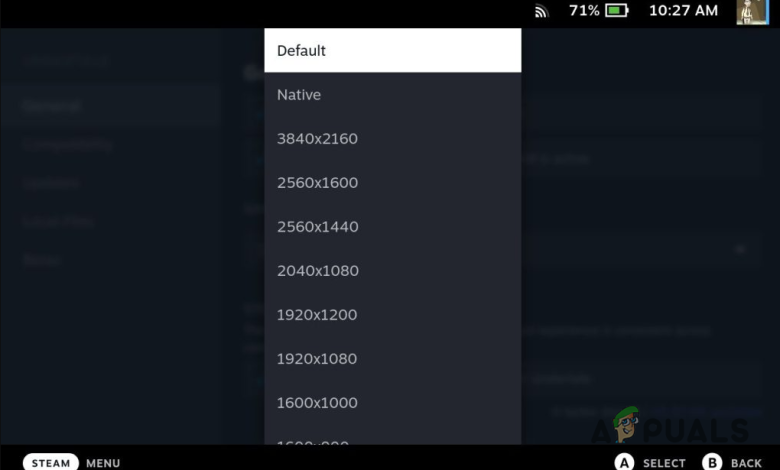
Task: Select 2040x1080 resolution
Action: tap(392, 271)
